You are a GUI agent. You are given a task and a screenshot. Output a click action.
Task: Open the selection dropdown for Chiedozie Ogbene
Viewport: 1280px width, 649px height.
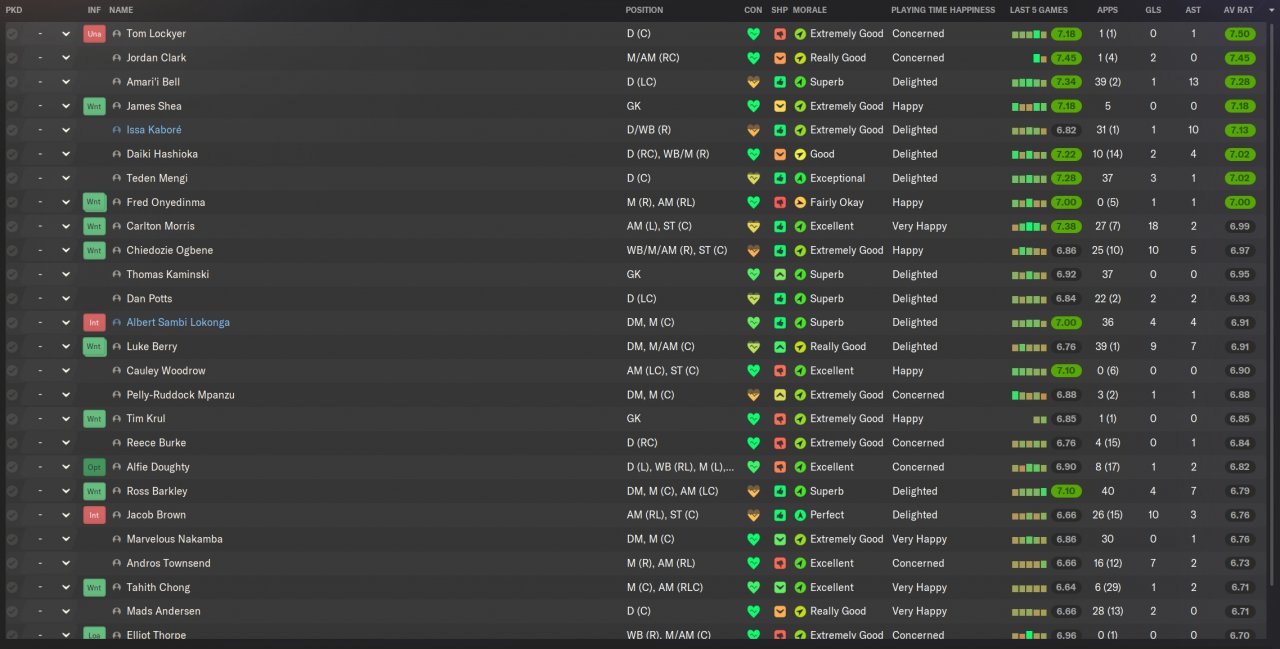tap(66, 250)
